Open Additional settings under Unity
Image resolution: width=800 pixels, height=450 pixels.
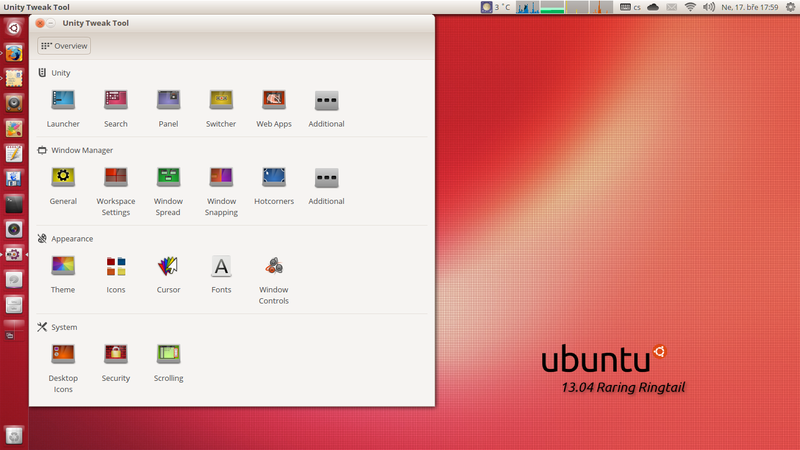click(x=327, y=108)
